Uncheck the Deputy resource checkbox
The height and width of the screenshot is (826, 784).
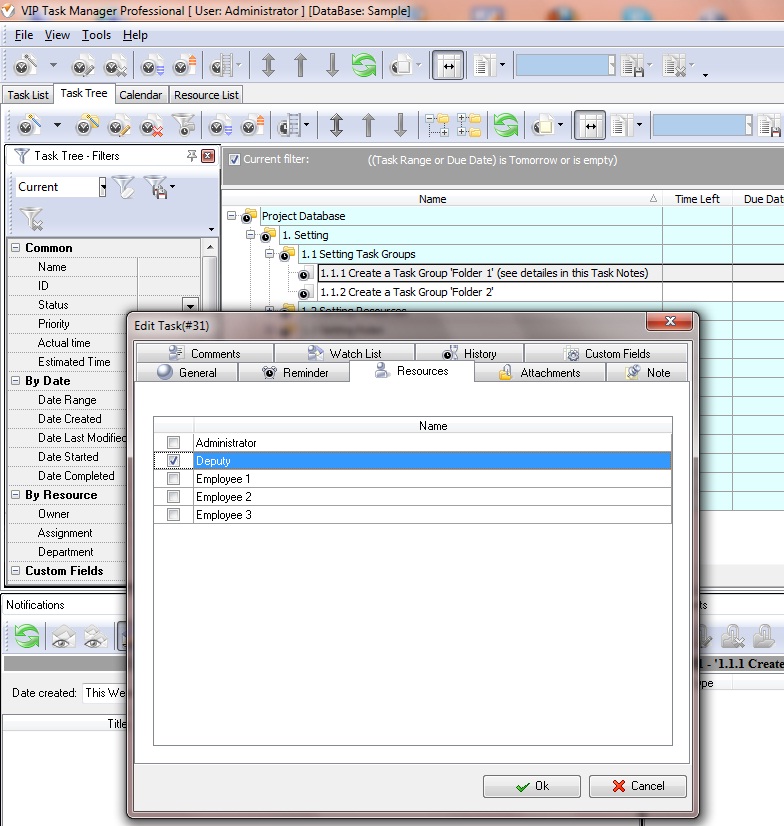[x=174, y=461]
